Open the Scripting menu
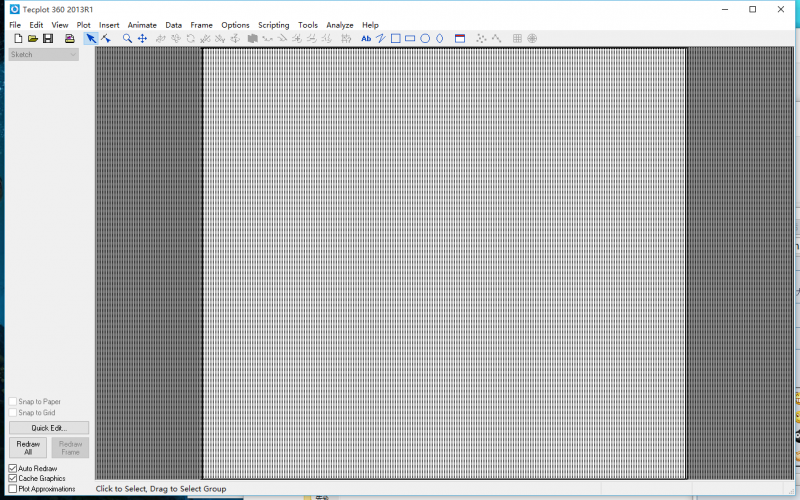 pos(273,25)
